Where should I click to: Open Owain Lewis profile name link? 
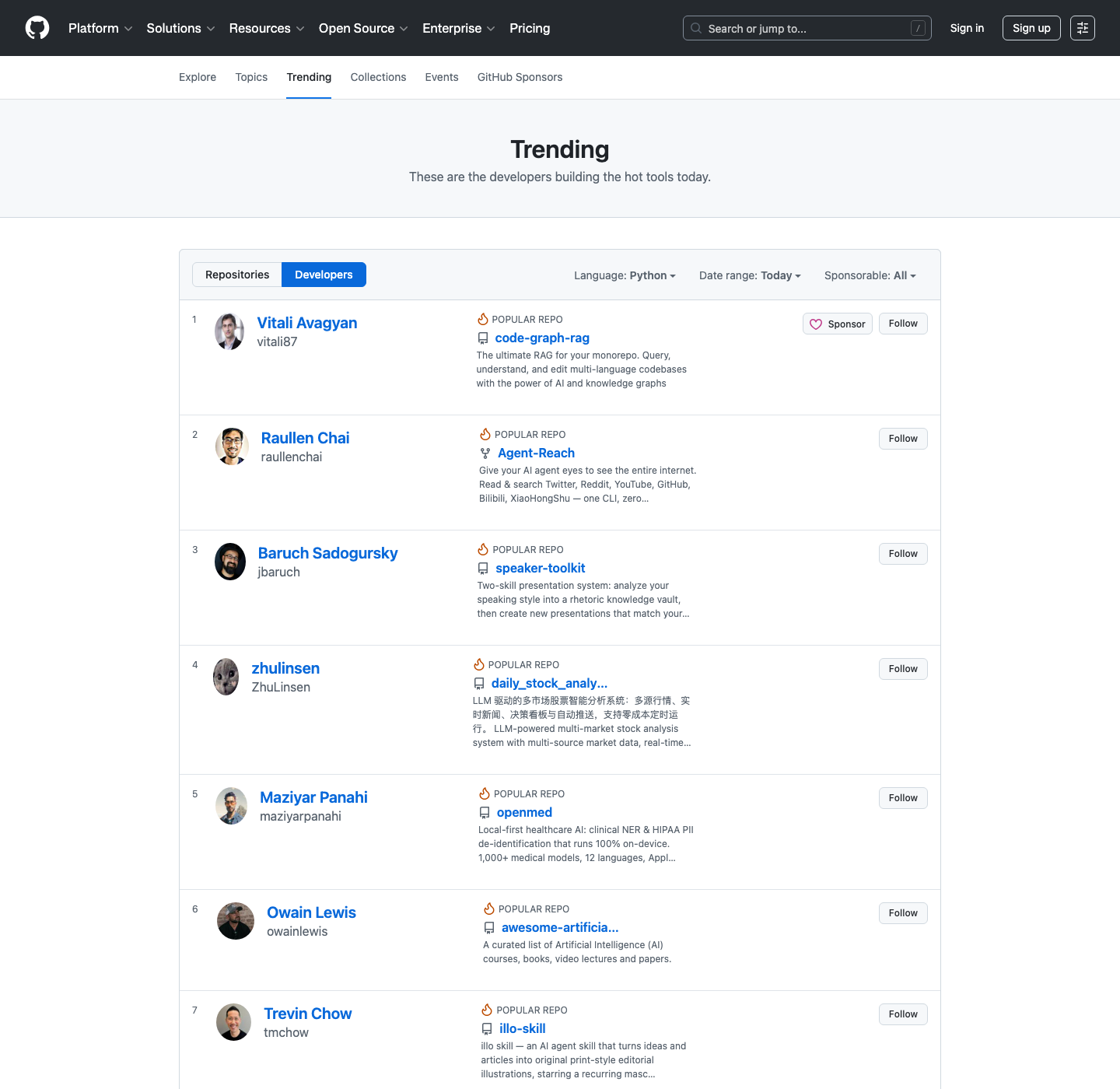point(311,912)
